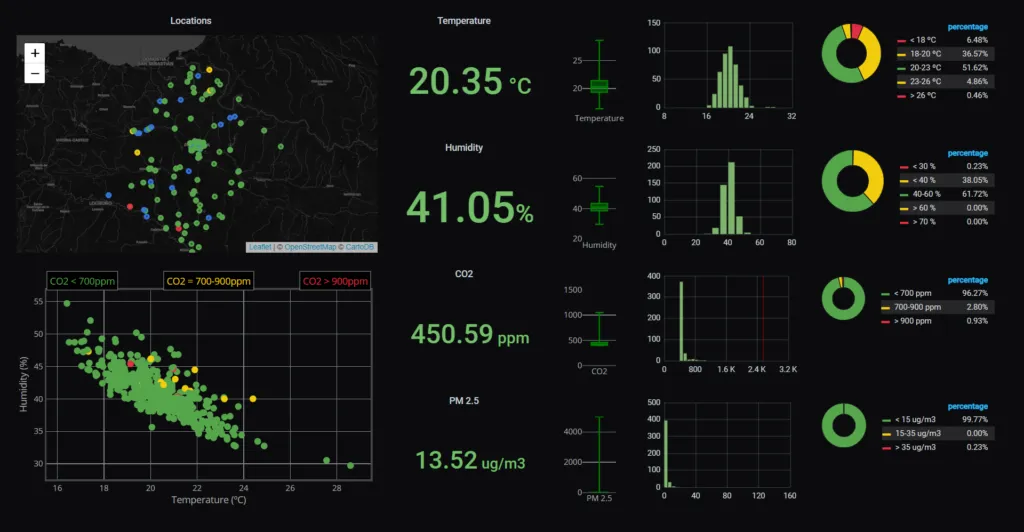The image size is (1024, 532).
Task: Open the OpenStreetMap attribution link
Action: pos(310,247)
